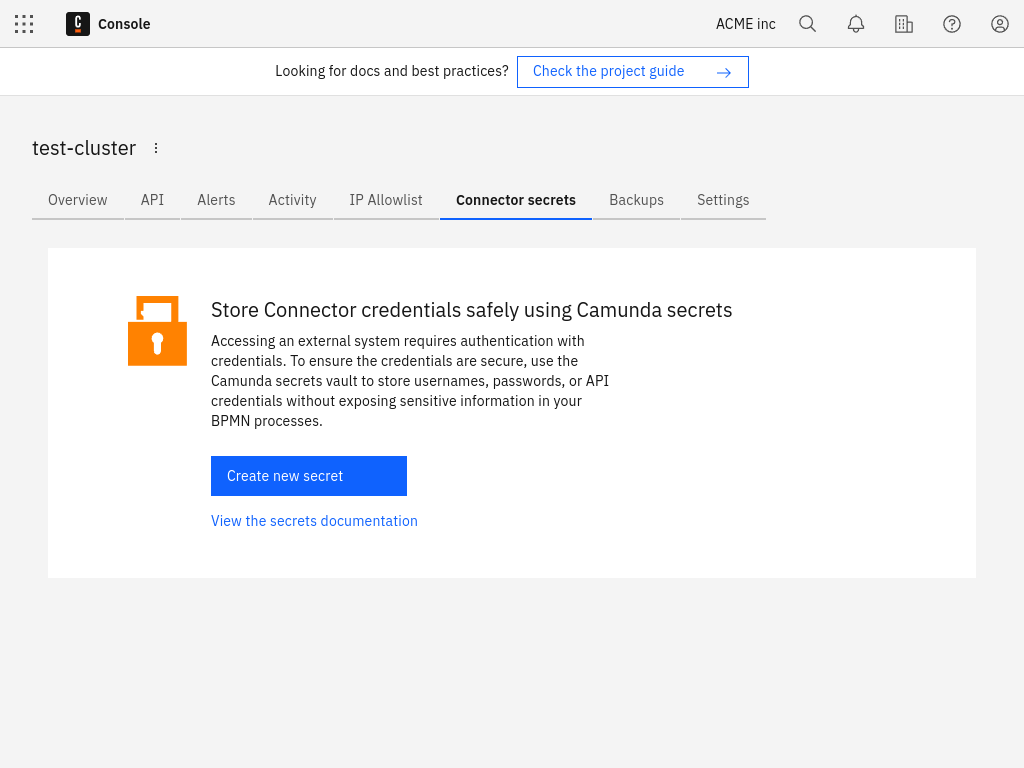Screen dimensions: 1024x768
Task: Click Check the project guide button
Action: (x=632, y=72)
